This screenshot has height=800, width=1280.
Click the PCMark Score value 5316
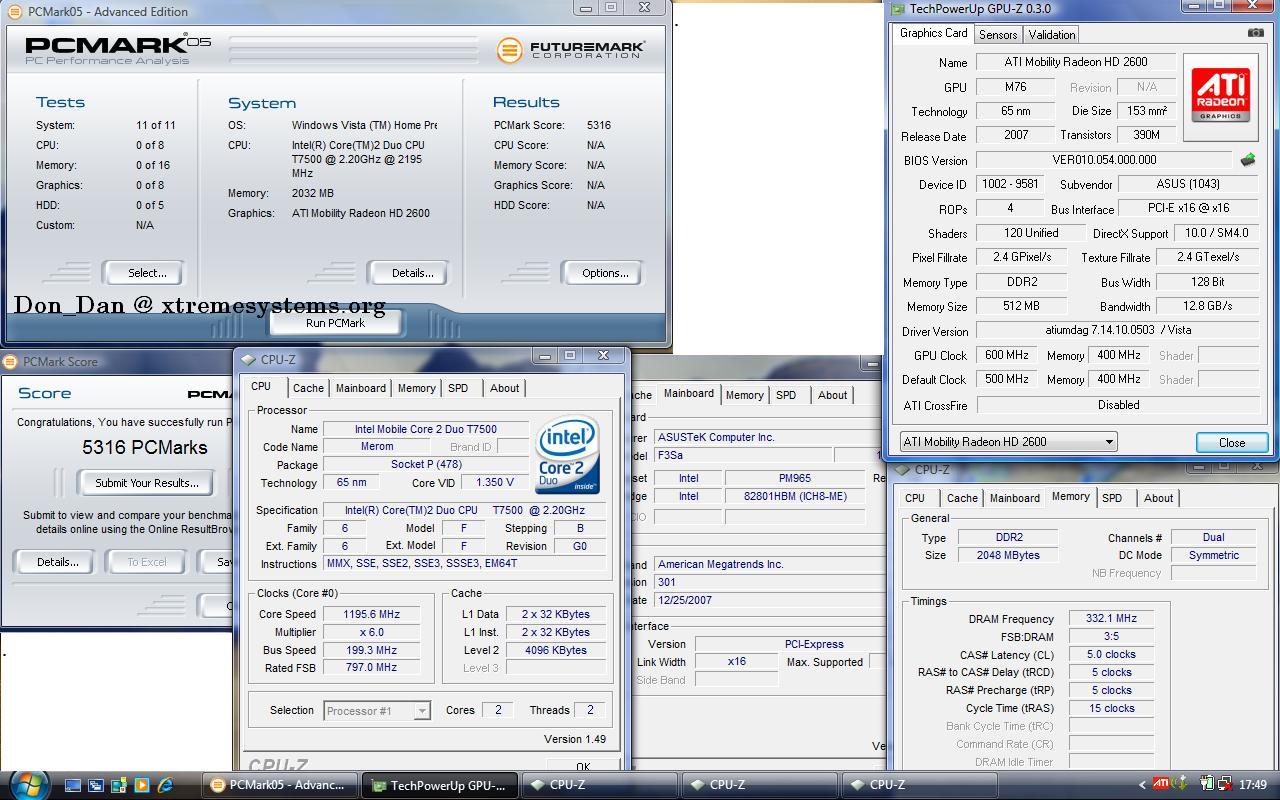pos(599,125)
